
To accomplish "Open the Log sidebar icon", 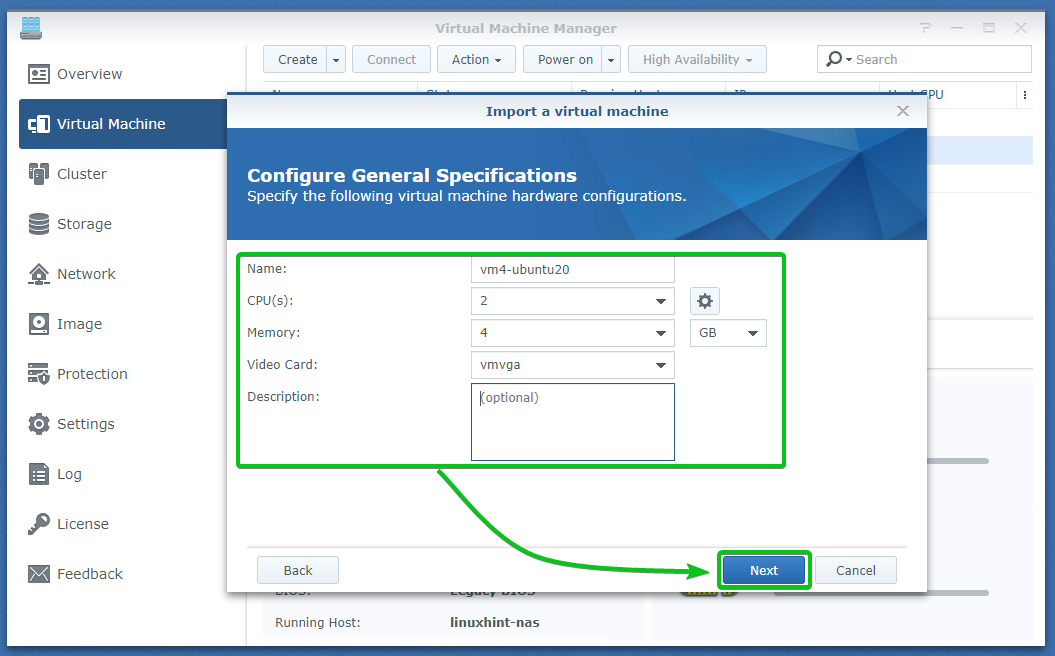I will (39, 474).
